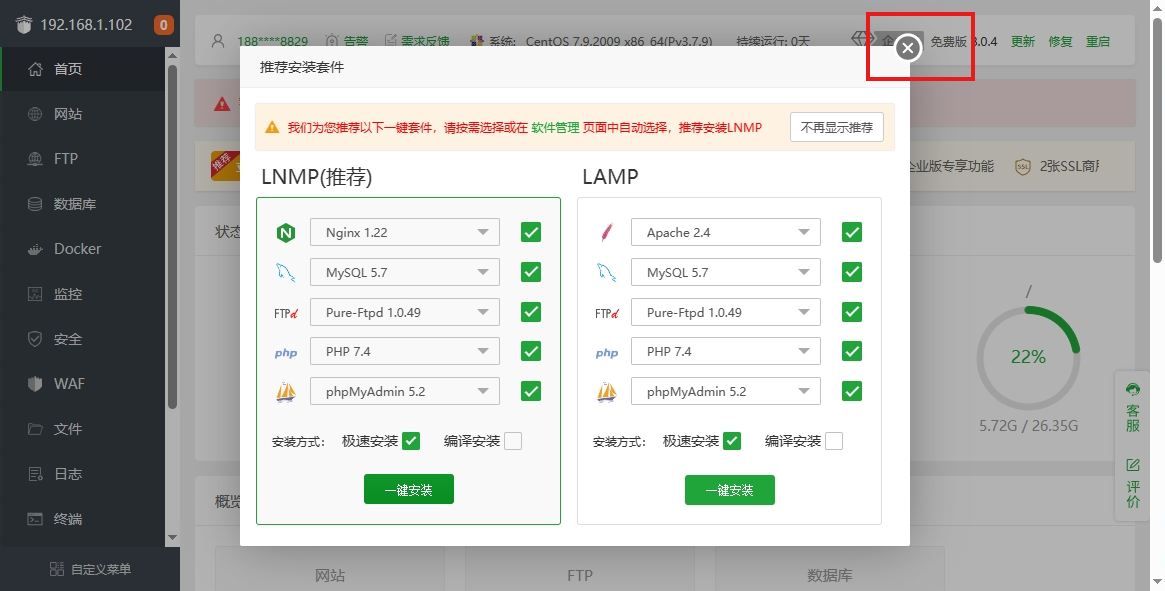Click the PHP logo icon in LNMP
The width and height of the screenshot is (1165, 591).
(x=285, y=353)
